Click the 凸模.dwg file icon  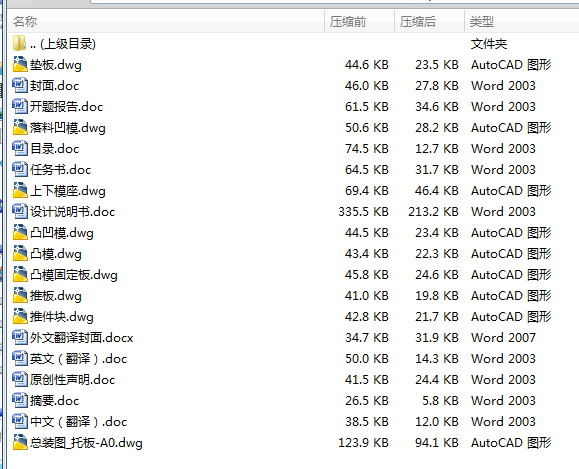click(x=20, y=253)
